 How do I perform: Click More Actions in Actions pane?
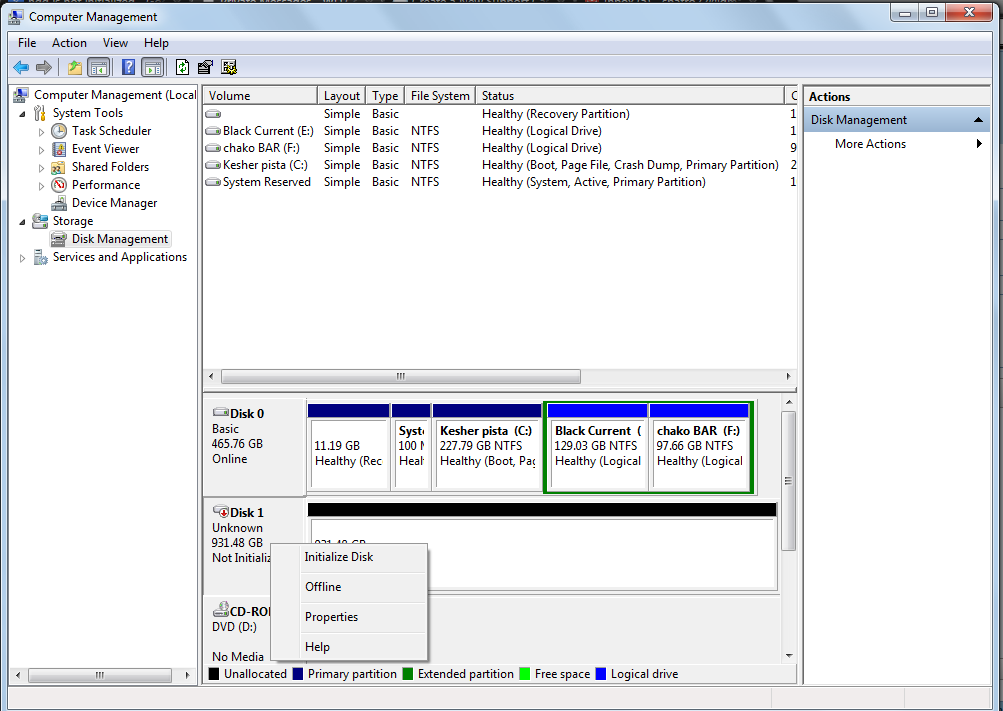tap(870, 144)
